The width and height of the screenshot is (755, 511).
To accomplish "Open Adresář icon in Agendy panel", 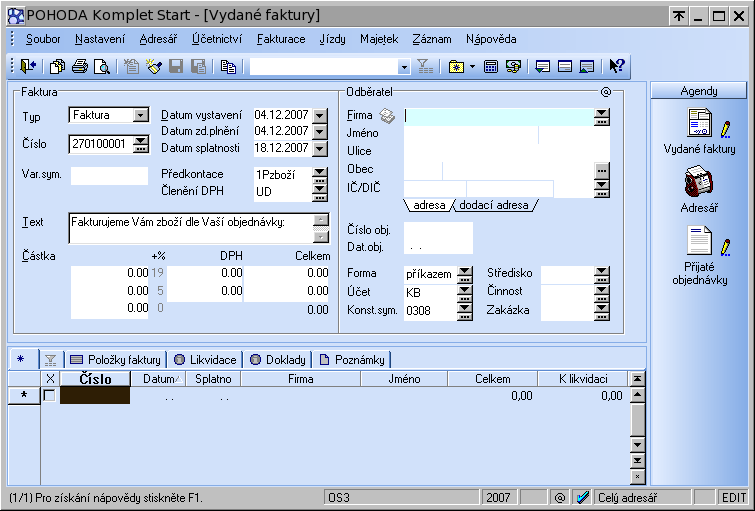I will pyautogui.click(x=699, y=184).
